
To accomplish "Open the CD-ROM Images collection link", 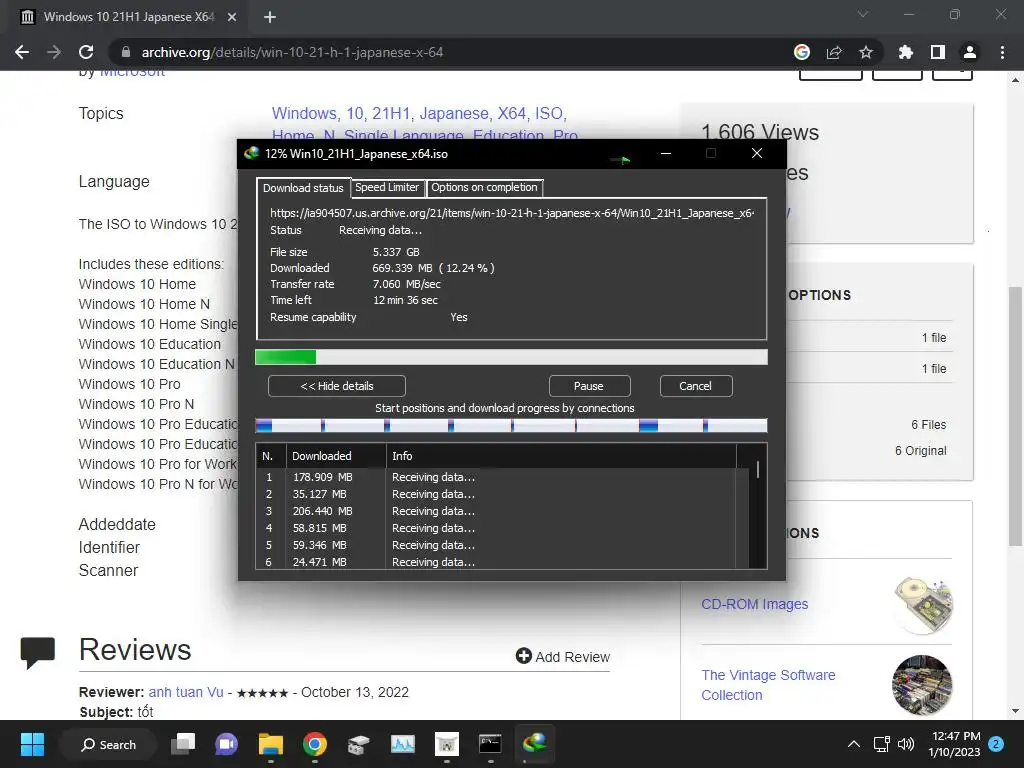I will tap(754, 604).
